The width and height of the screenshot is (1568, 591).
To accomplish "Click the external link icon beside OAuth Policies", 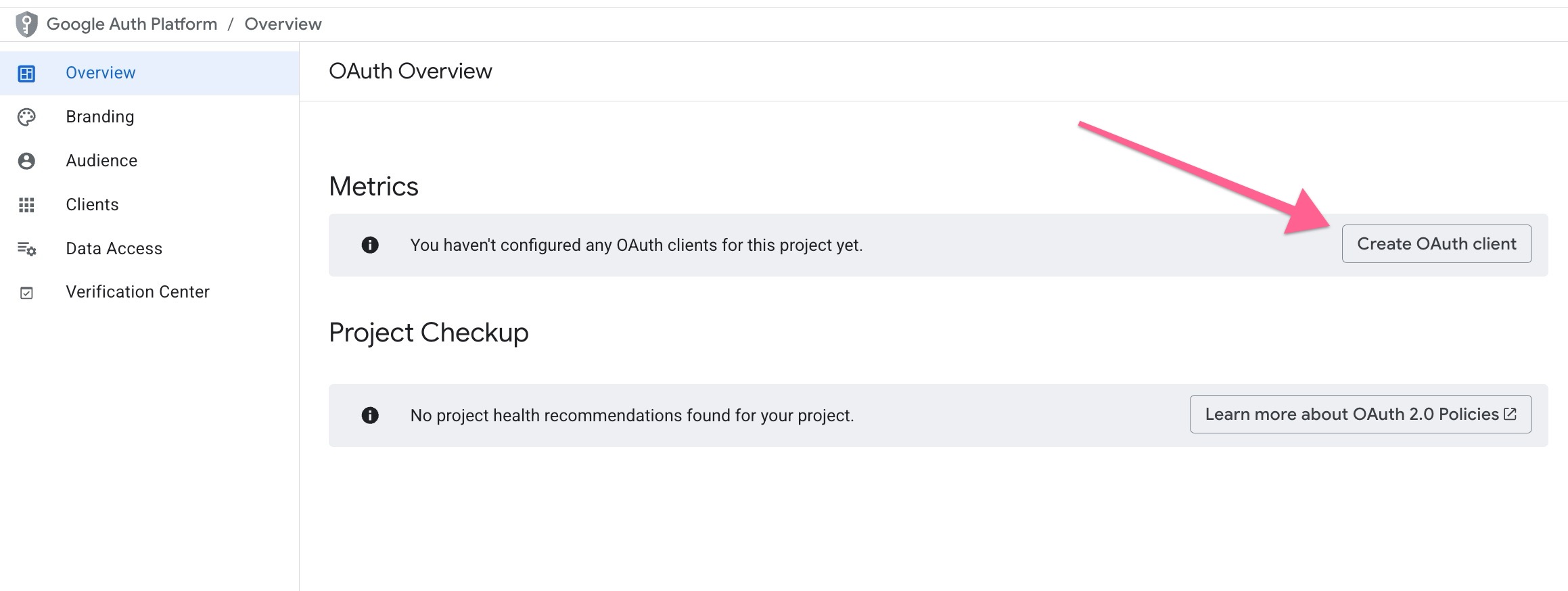I will 1510,414.
